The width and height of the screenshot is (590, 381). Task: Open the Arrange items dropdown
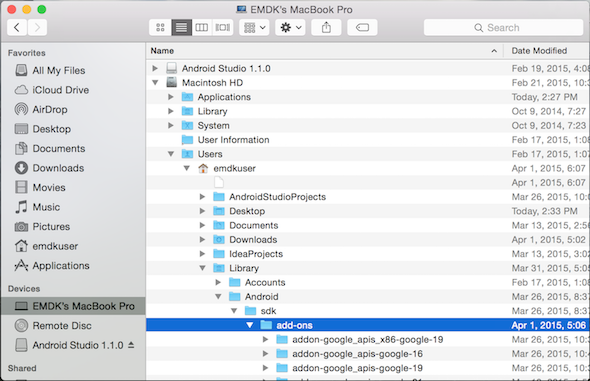[254, 27]
